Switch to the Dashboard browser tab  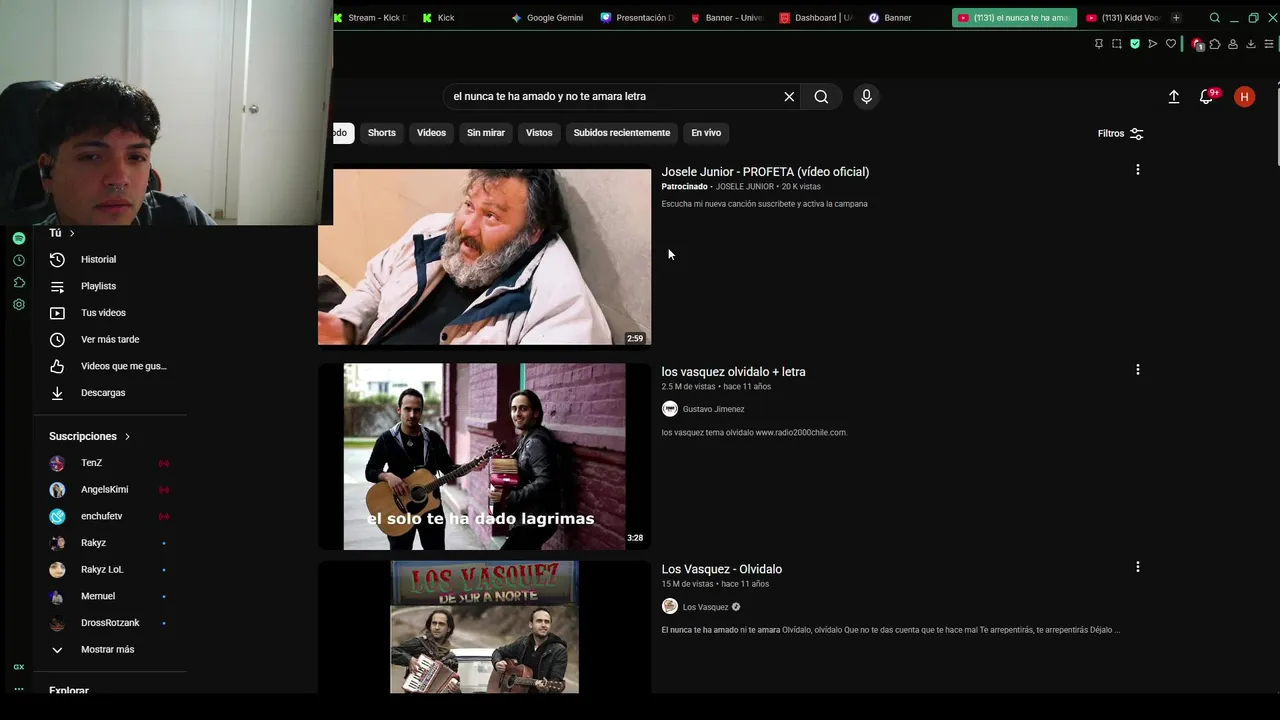816,18
